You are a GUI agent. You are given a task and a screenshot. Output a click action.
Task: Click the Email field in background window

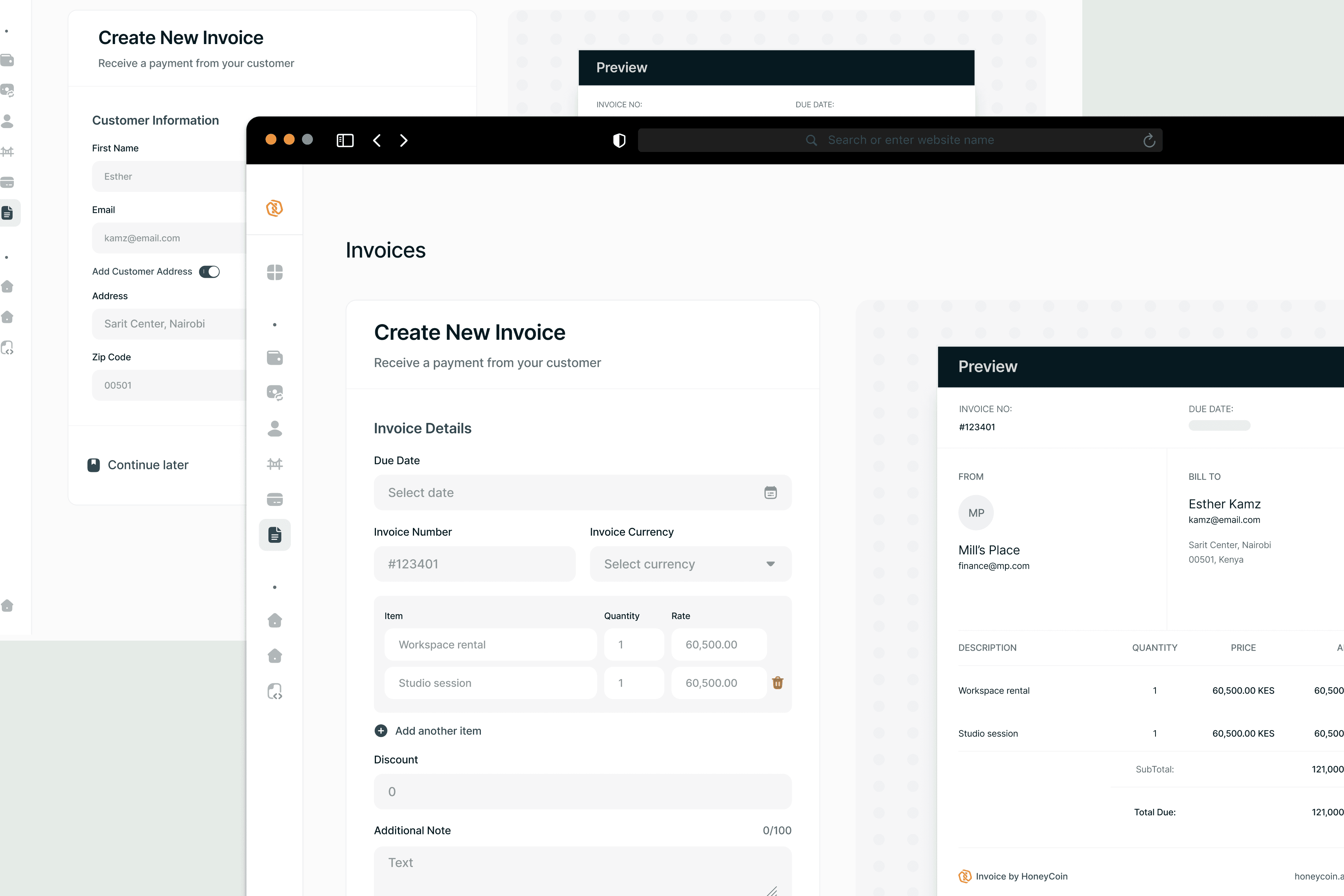169,238
